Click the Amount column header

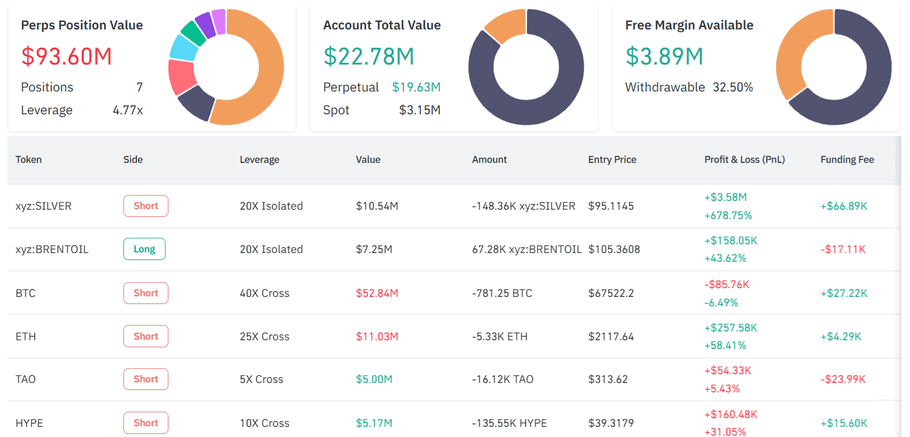(x=489, y=159)
